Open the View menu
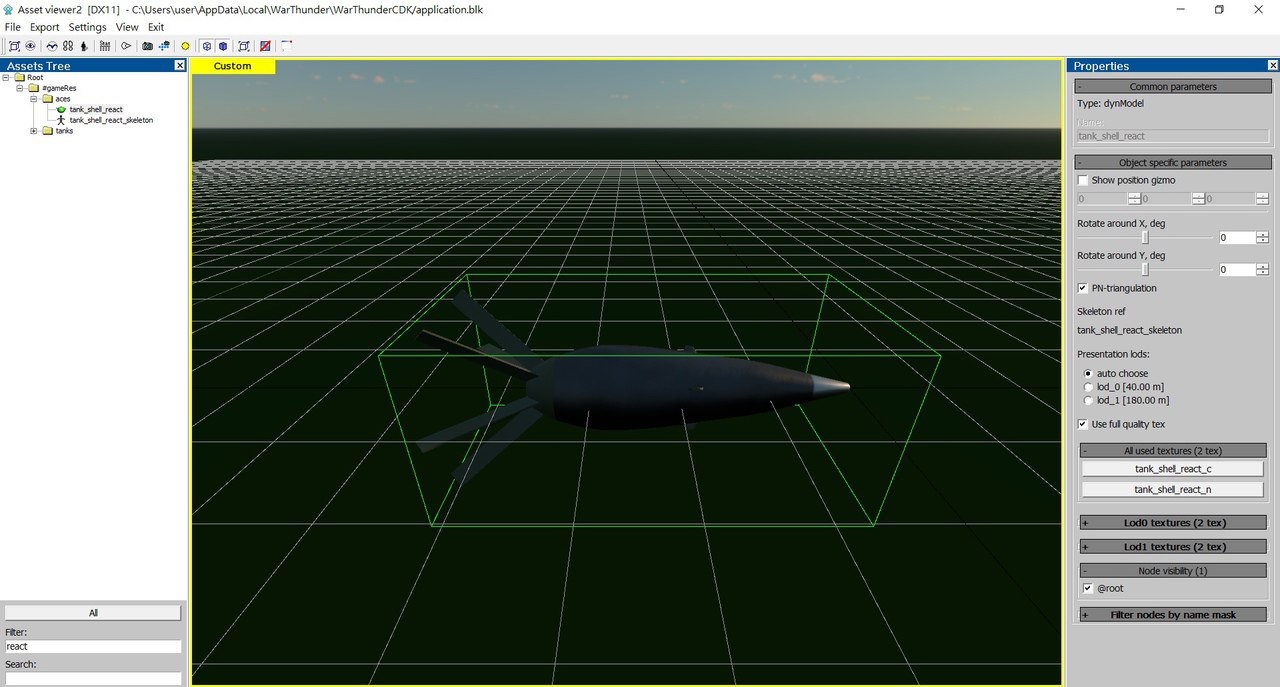 (127, 27)
